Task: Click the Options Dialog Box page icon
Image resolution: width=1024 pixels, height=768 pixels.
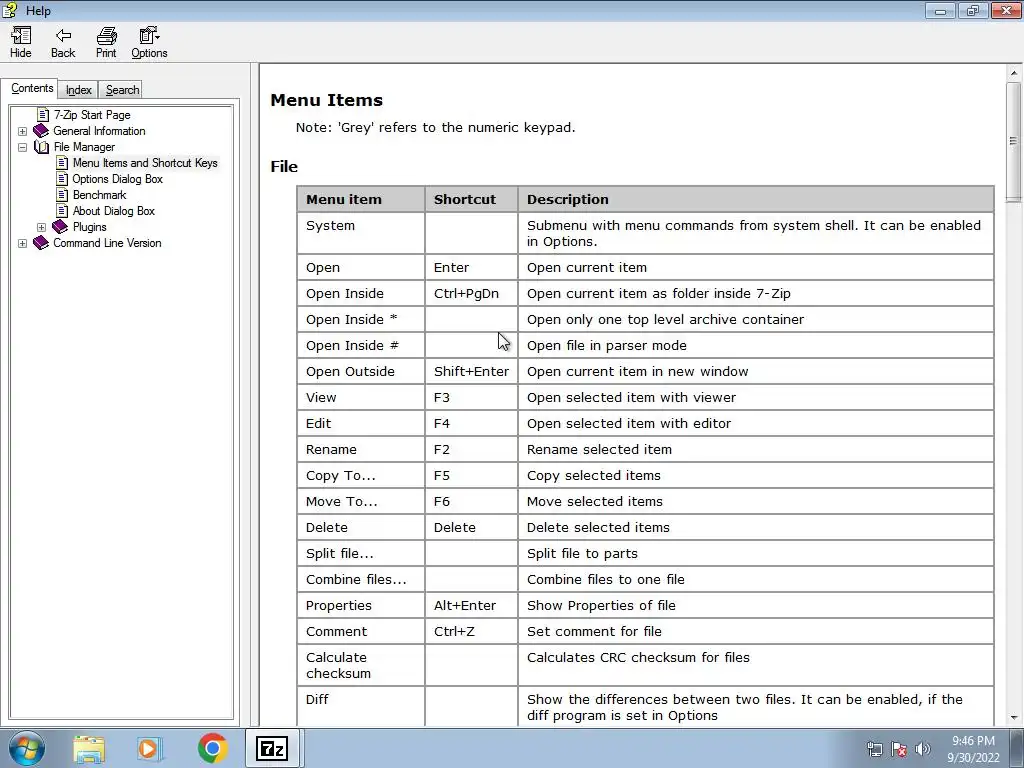Action: (62, 179)
